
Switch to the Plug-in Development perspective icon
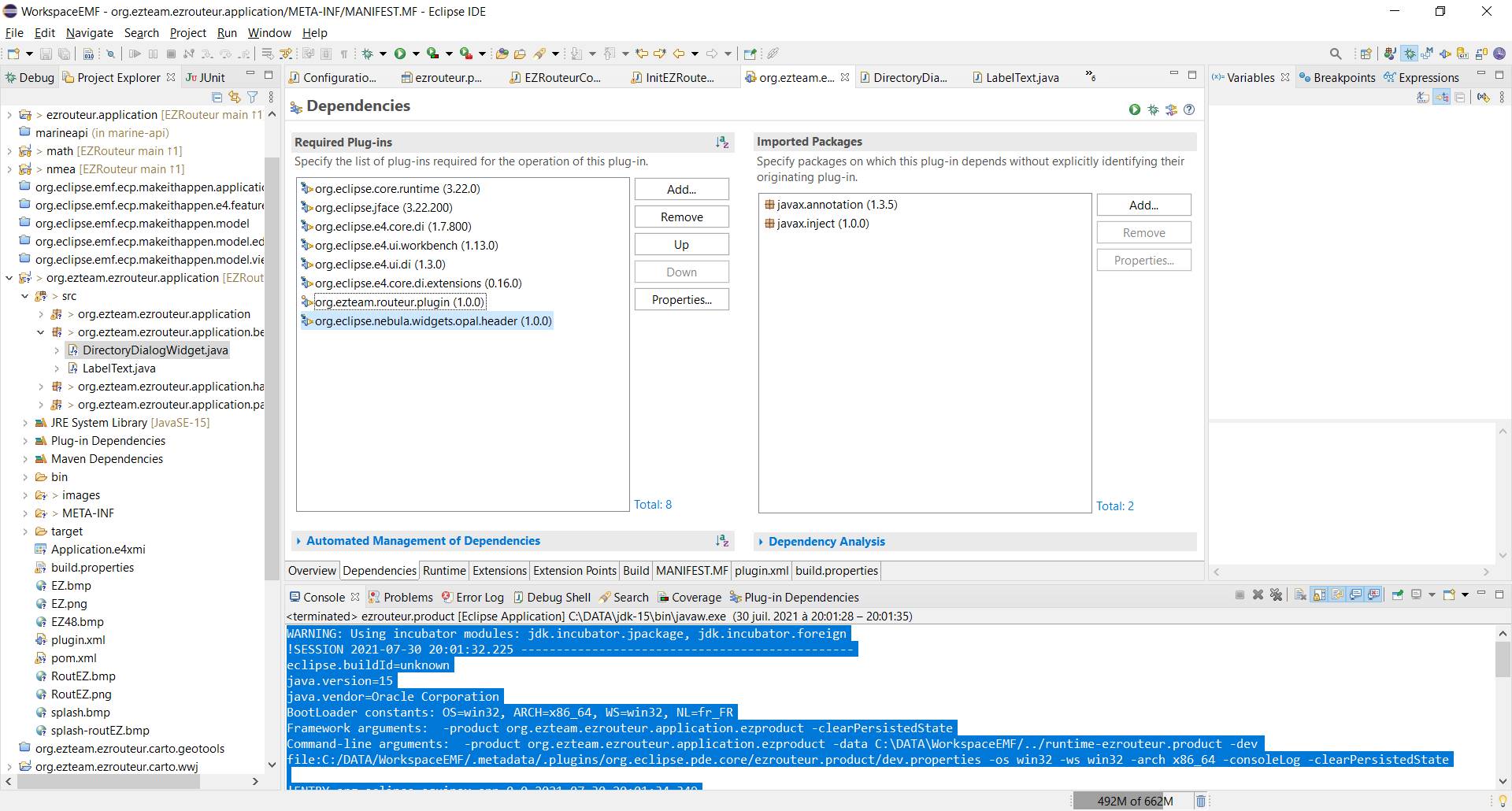1445,54
